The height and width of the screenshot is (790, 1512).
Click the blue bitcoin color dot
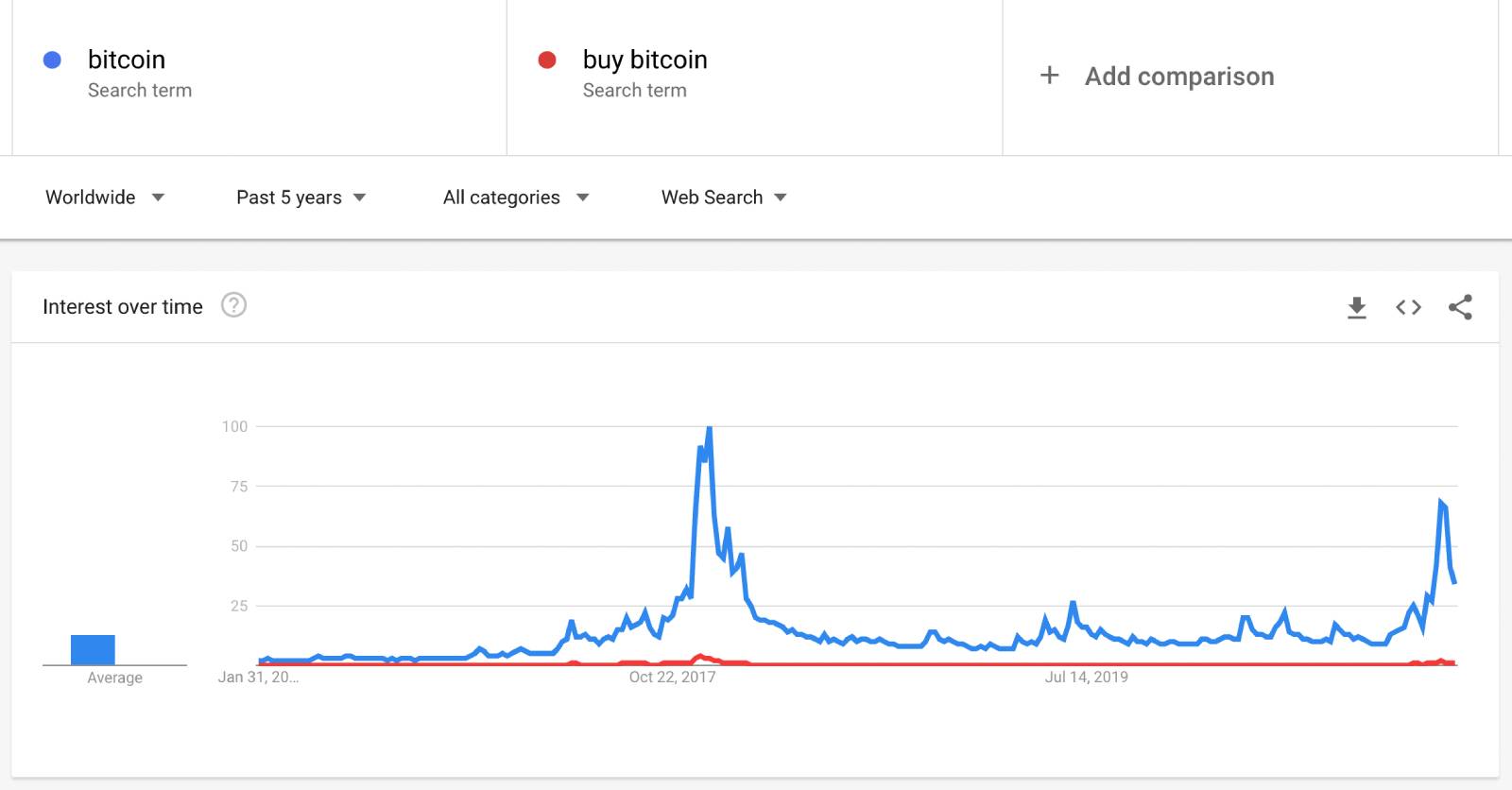coord(53,60)
